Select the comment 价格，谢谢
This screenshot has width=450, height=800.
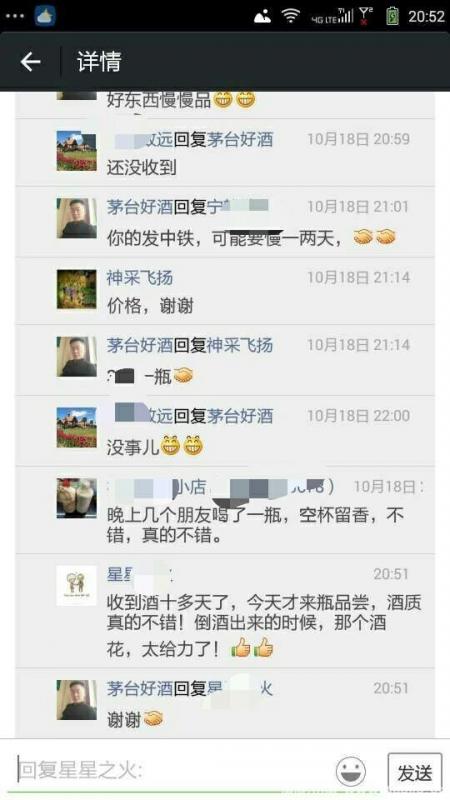(x=150, y=306)
